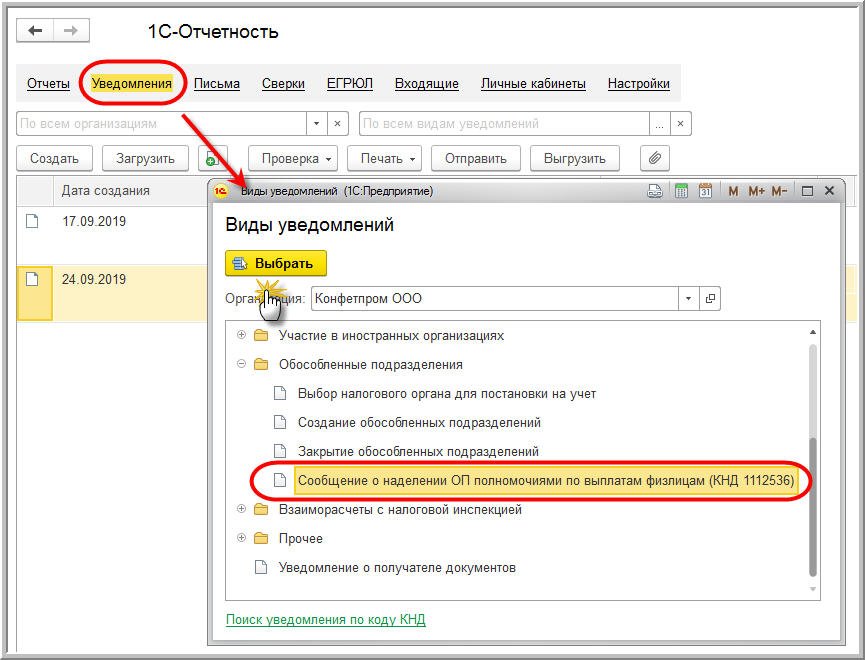Expand the Прочее folder
865x660 pixels.
pyautogui.click(x=241, y=537)
